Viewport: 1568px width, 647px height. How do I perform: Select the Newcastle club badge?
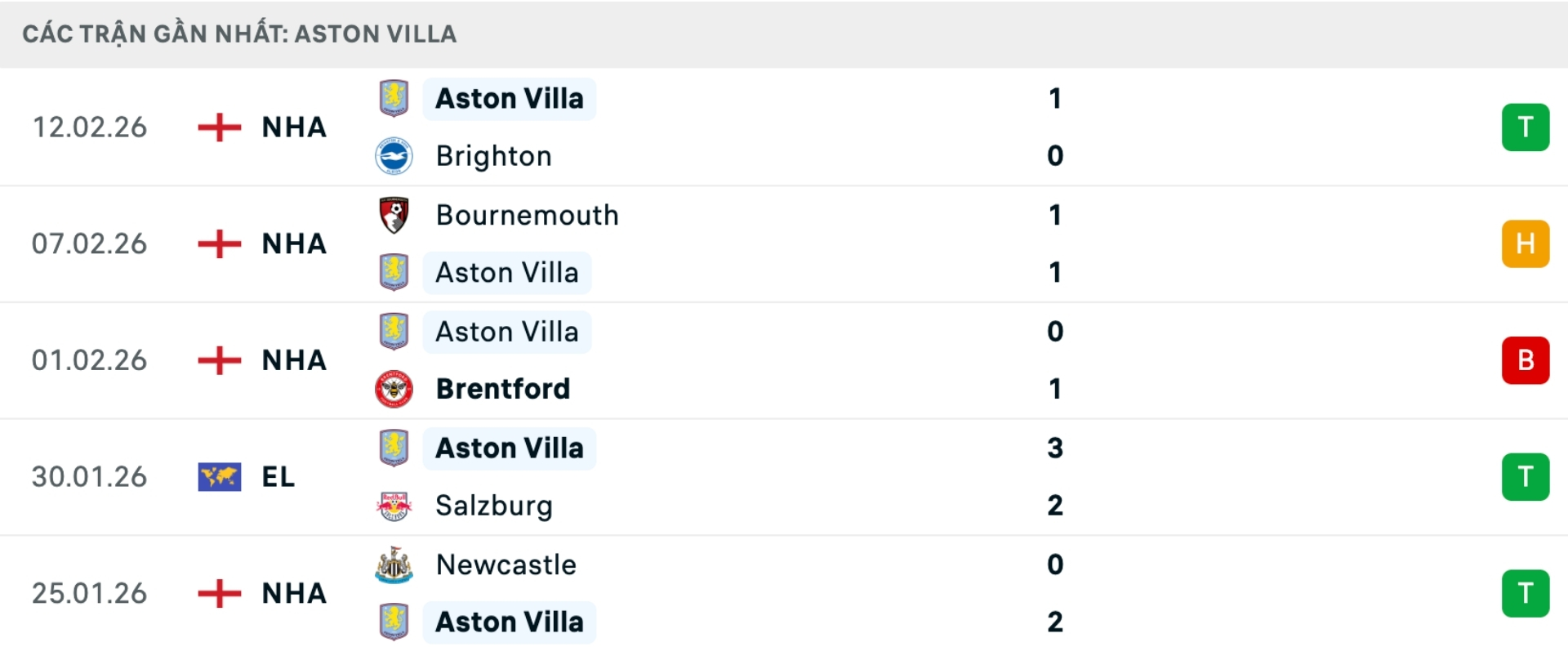click(x=394, y=564)
